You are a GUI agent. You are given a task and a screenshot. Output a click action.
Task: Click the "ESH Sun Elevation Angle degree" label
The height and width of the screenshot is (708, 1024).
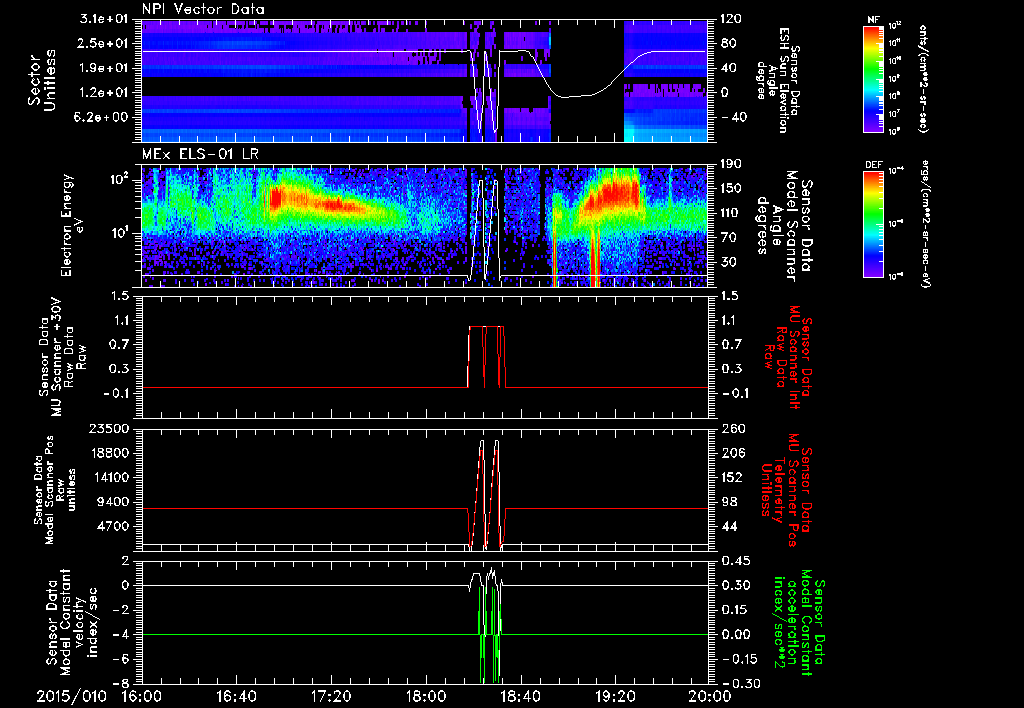tap(780, 80)
